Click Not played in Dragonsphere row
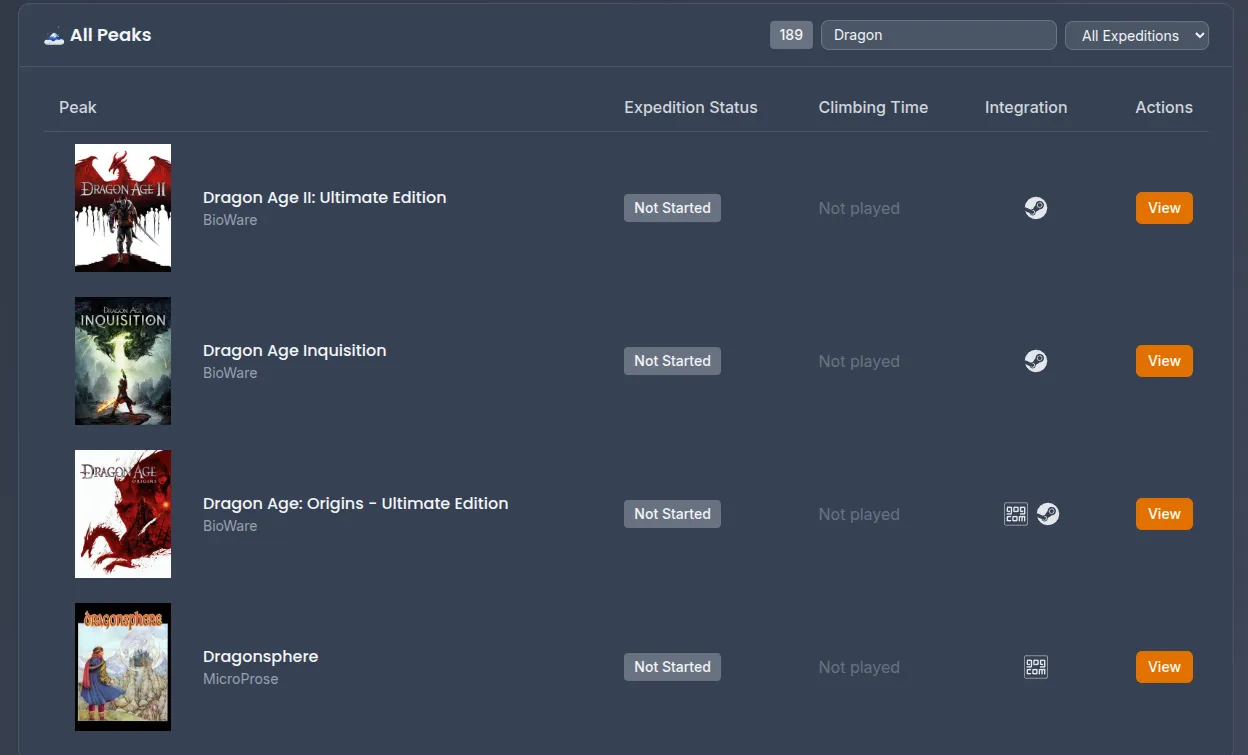This screenshot has height=755, width=1248. [x=859, y=667]
